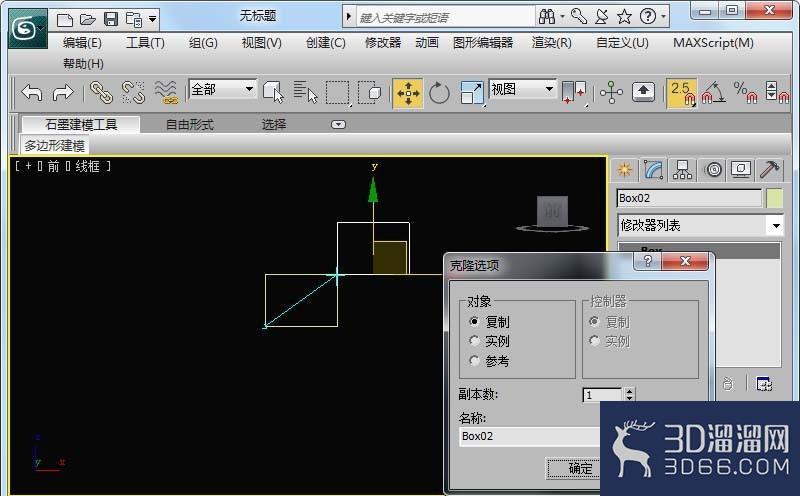
Task: Activate Bind to Space Warp tool
Action: coord(165,93)
